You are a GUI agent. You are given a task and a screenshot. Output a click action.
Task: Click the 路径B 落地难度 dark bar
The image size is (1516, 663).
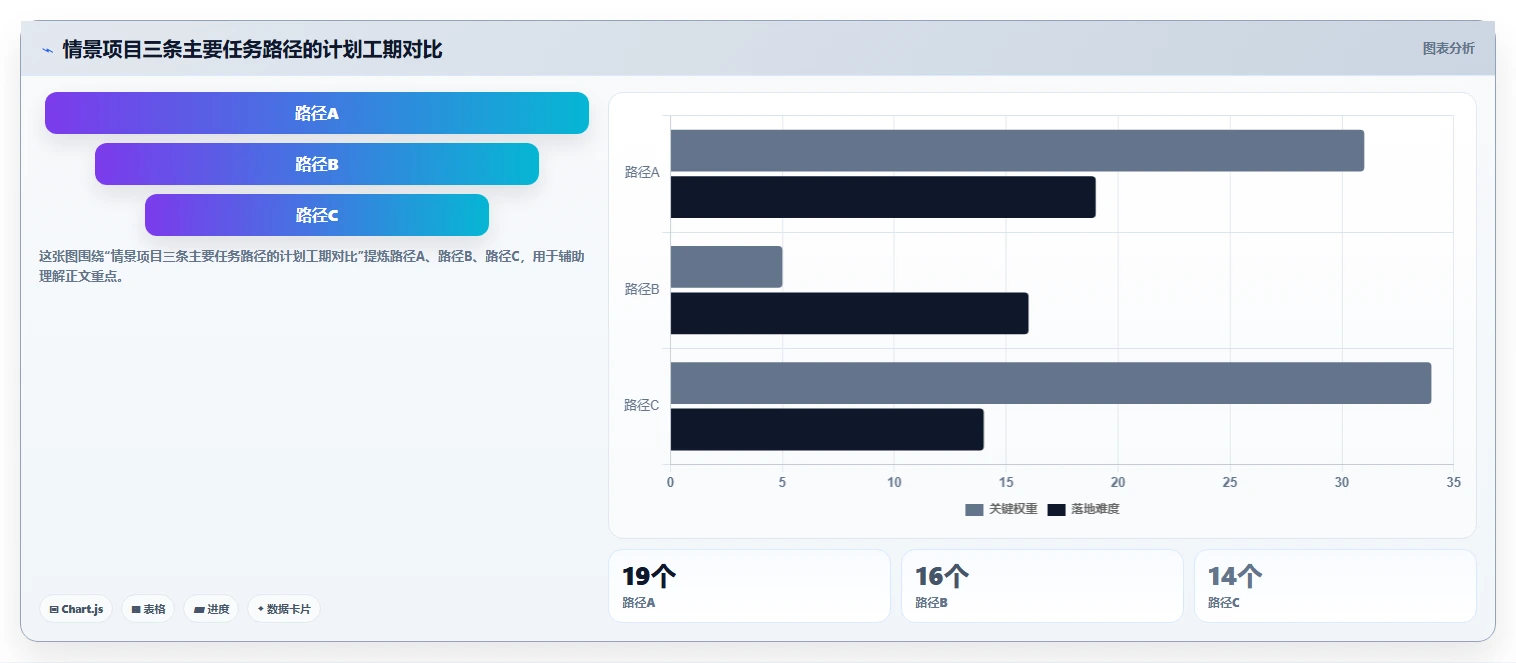tap(849, 313)
